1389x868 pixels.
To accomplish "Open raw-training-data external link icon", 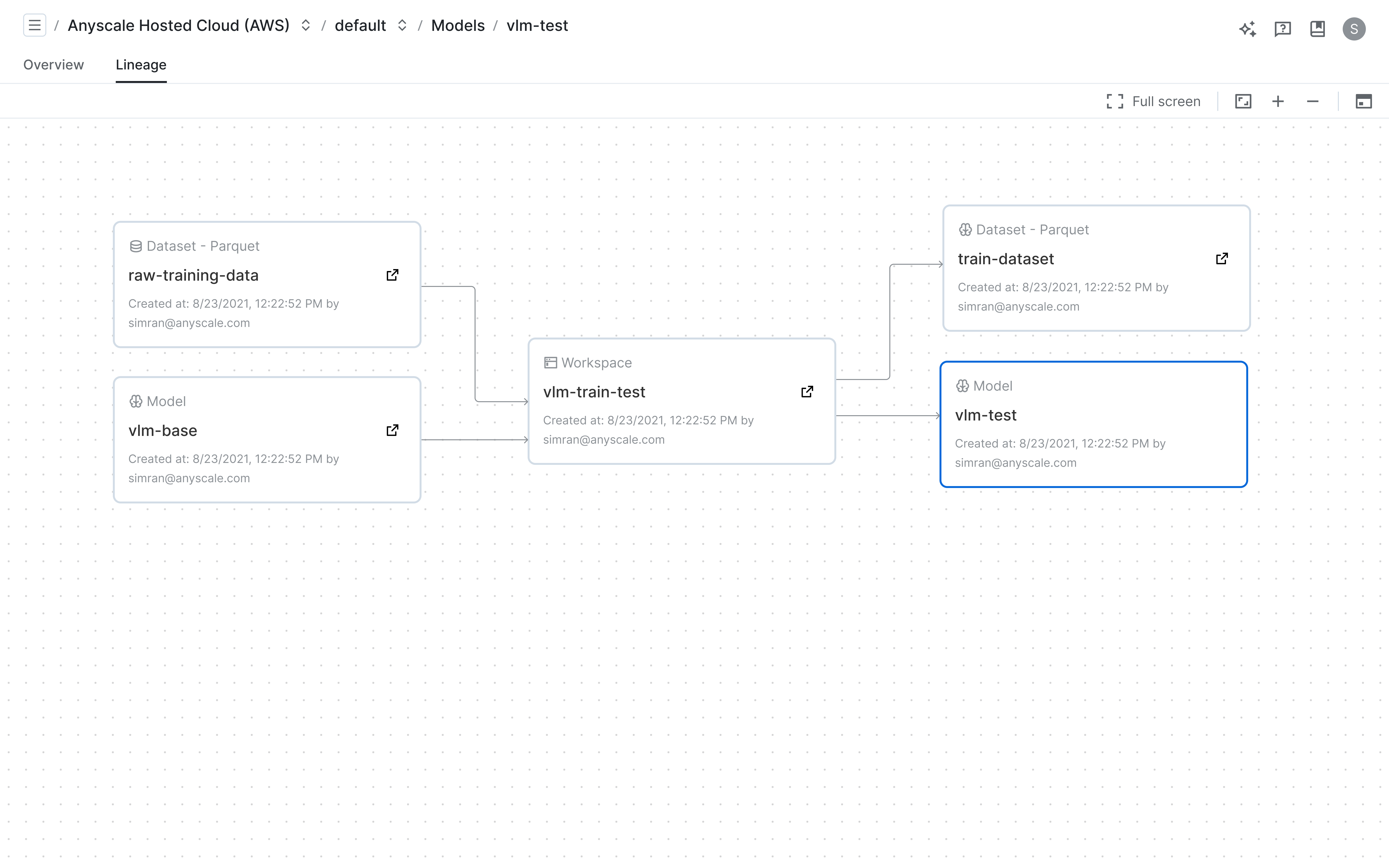I will pos(393,275).
